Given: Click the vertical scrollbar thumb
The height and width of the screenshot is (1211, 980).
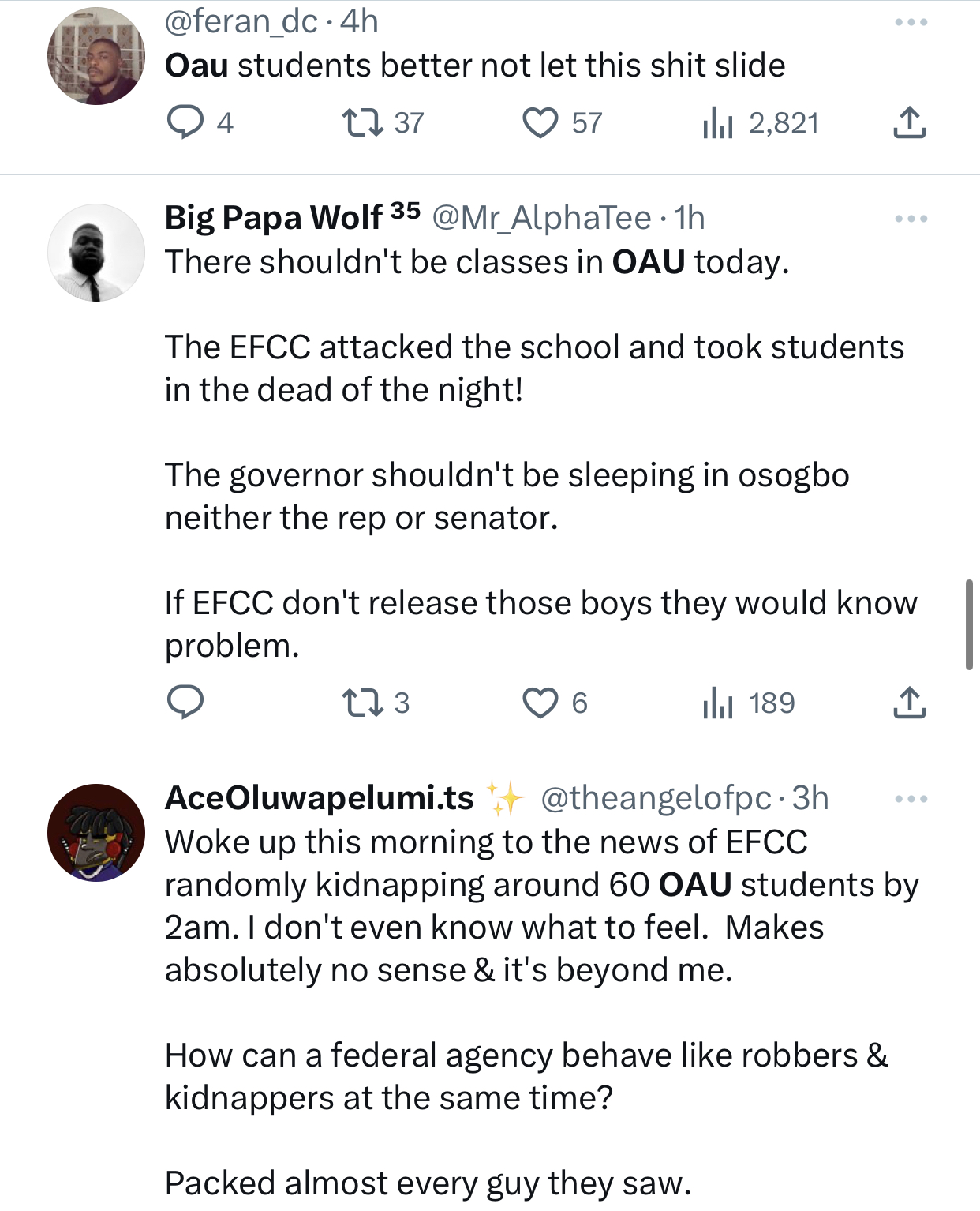Looking at the screenshot, I should click(969, 624).
